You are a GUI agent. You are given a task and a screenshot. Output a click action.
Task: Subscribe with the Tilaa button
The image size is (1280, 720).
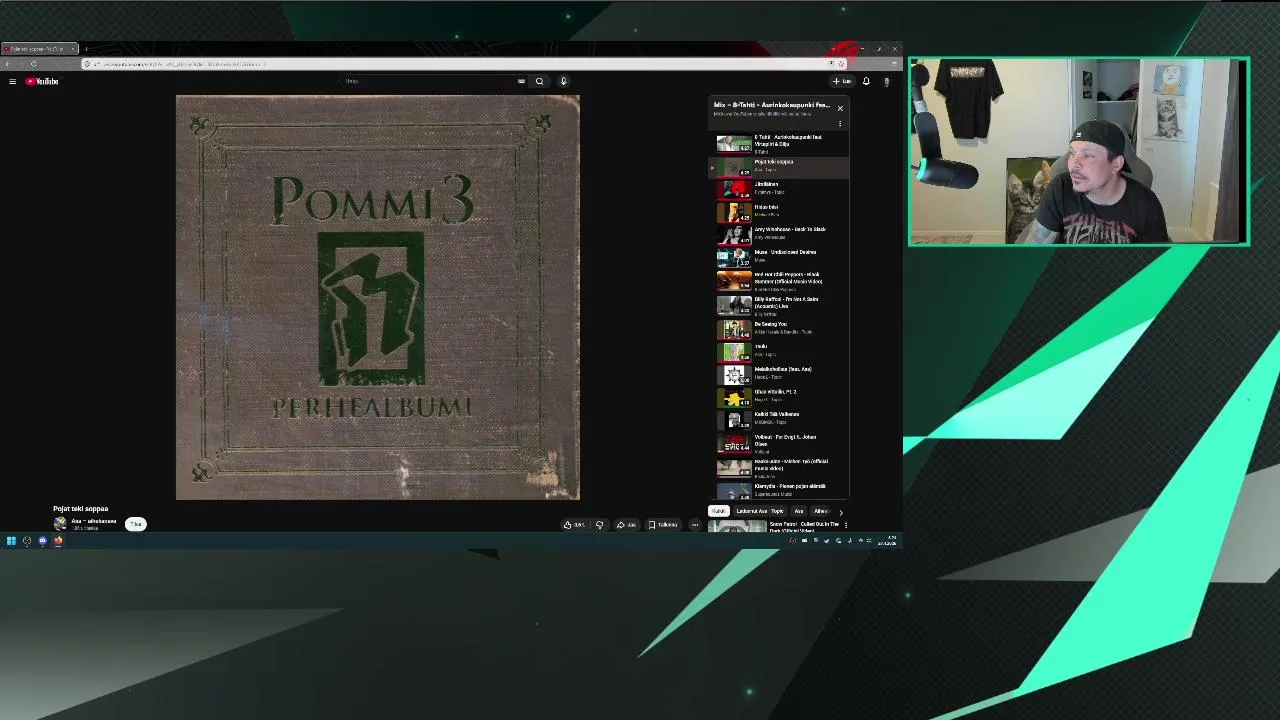click(136, 524)
